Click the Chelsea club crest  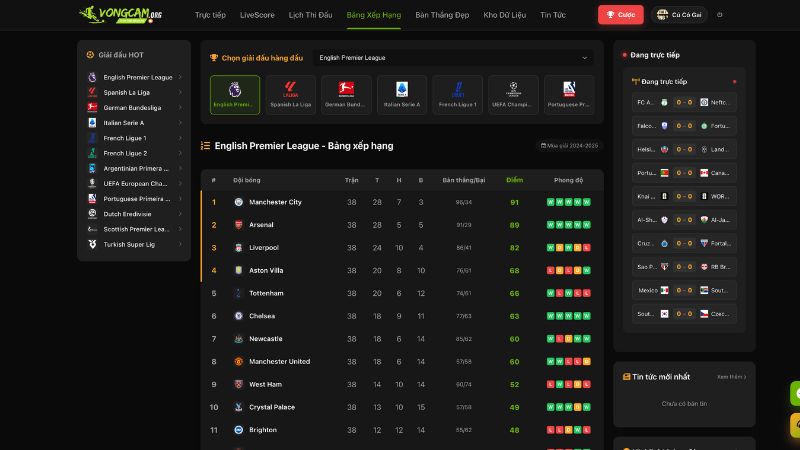click(x=238, y=316)
